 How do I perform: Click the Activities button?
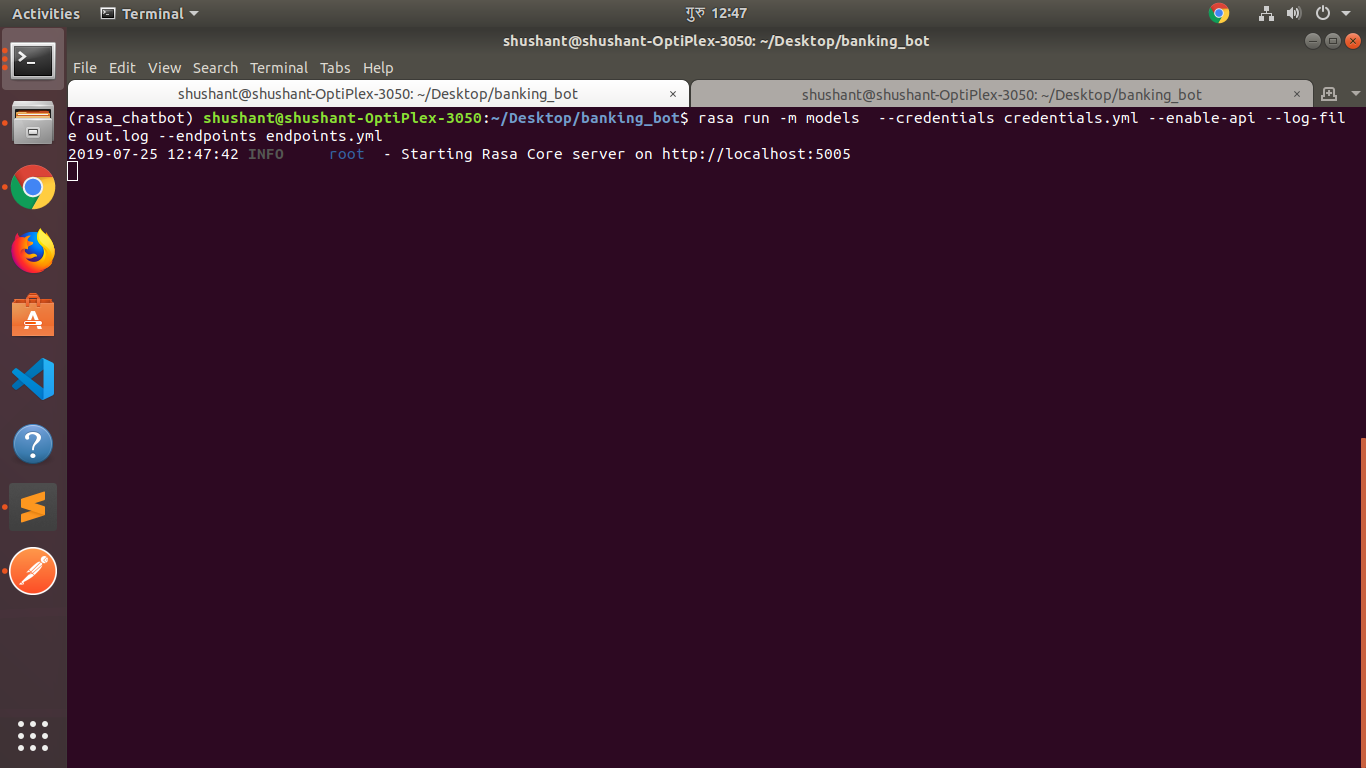click(x=45, y=13)
